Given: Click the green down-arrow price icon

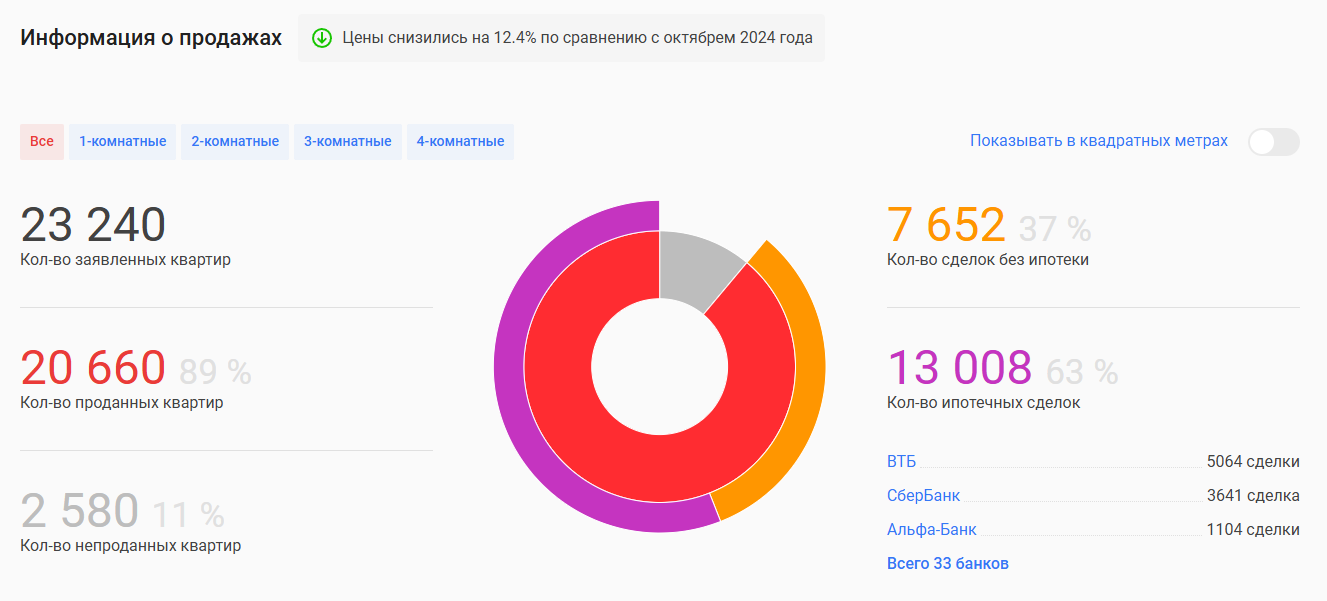Looking at the screenshot, I should (x=321, y=38).
